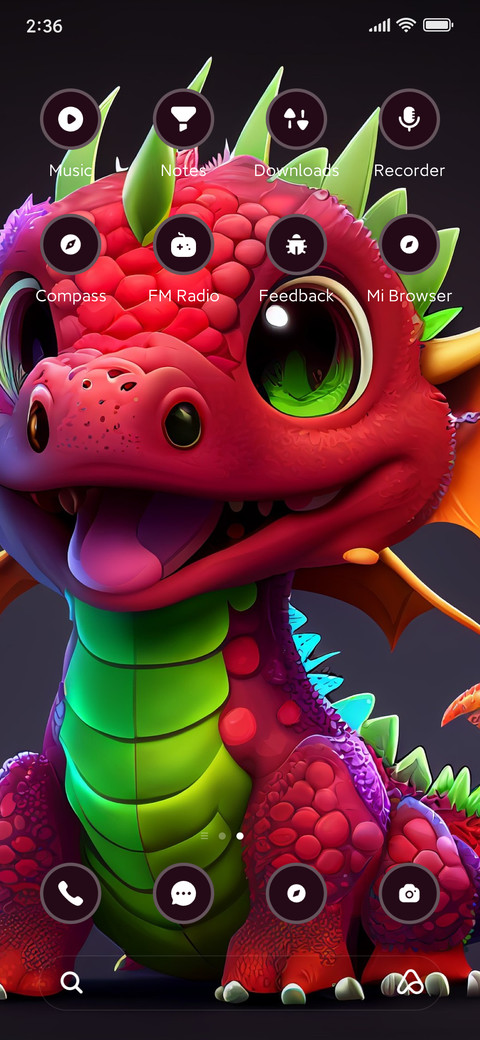This screenshot has height=1040, width=480.
Task: Open the browser compass dock icon
Action: coord(296,893)
